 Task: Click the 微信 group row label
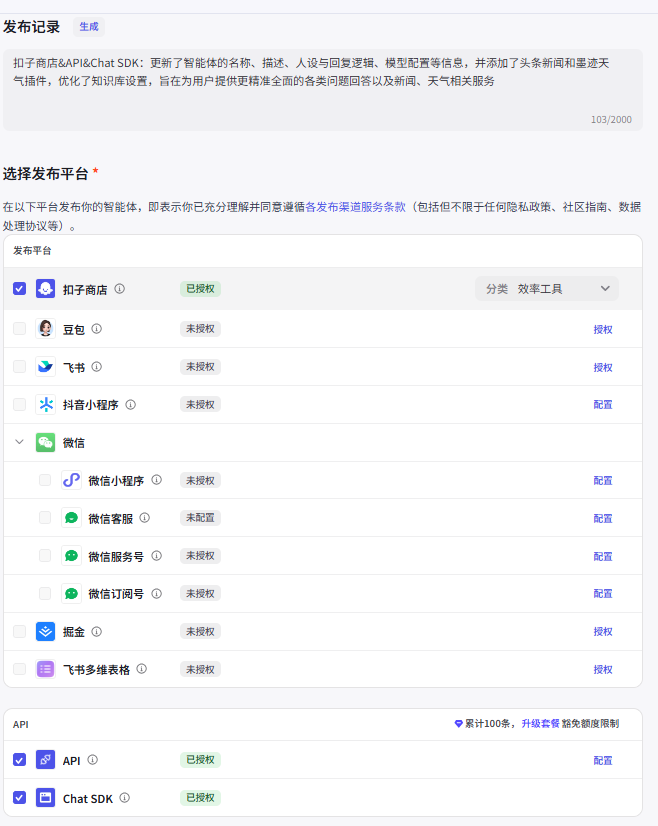tap(74, 442)
